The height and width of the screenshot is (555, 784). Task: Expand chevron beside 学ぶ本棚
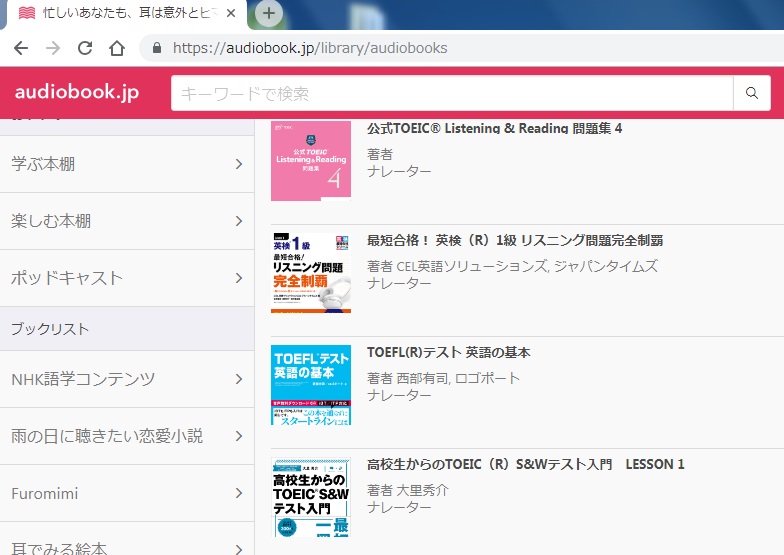click(x=239, y=164)
